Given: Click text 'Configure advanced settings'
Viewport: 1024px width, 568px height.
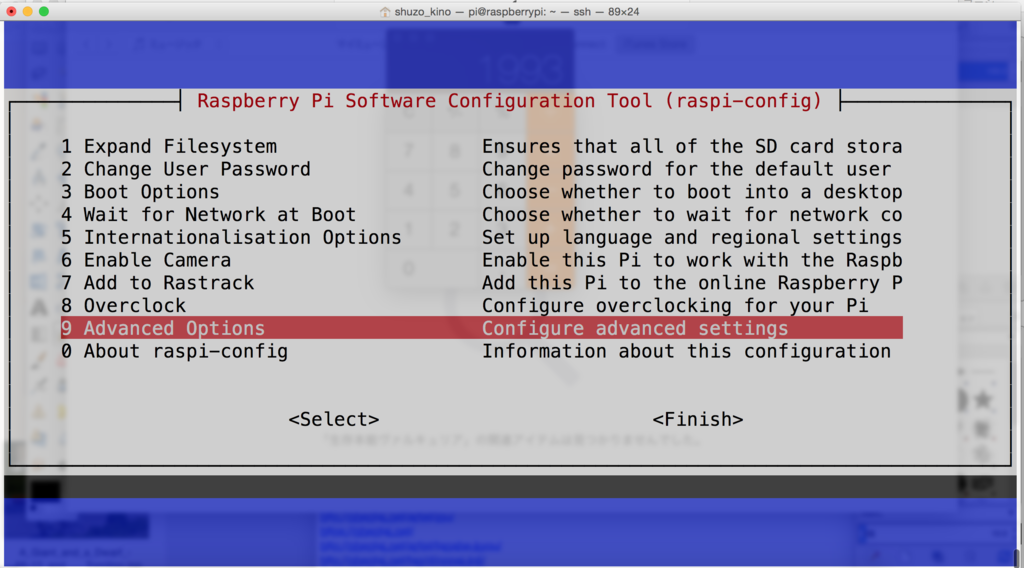Looking at the screenshot, I should point(635,328).
